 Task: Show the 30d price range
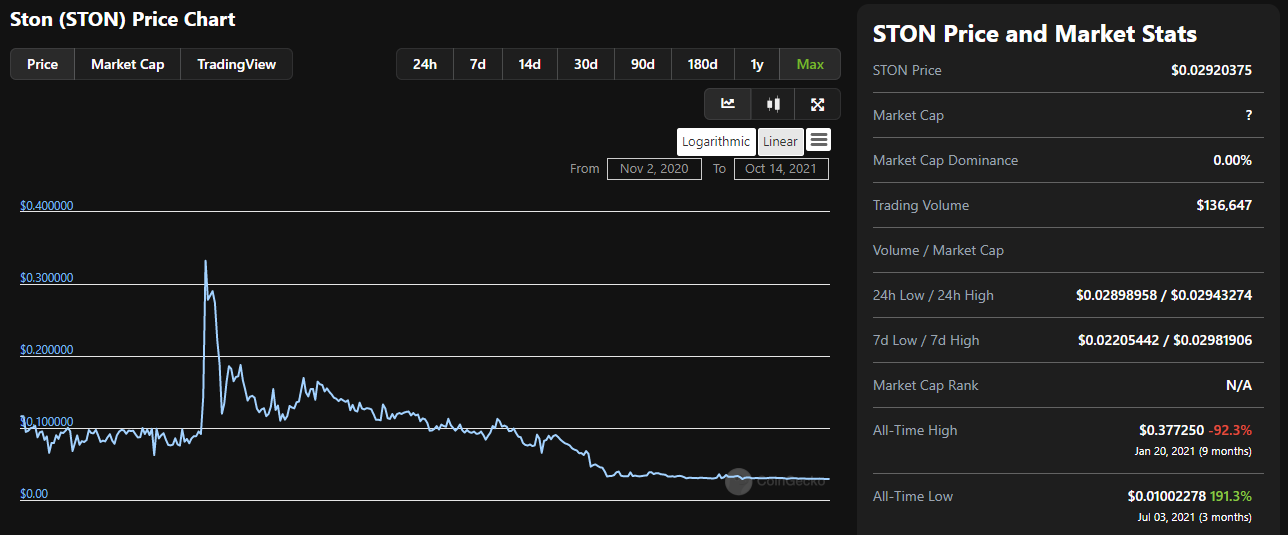(x=586, y=64)
